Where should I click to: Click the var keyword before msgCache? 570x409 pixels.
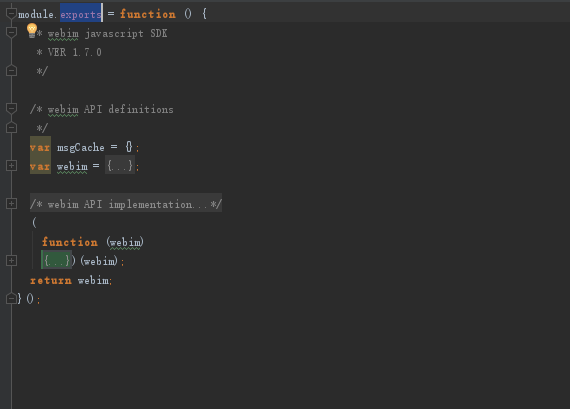(x=40, y=147)
